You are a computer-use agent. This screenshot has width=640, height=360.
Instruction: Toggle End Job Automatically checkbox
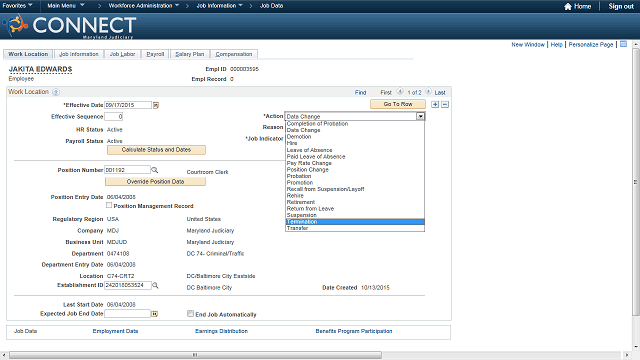(190, 313)
